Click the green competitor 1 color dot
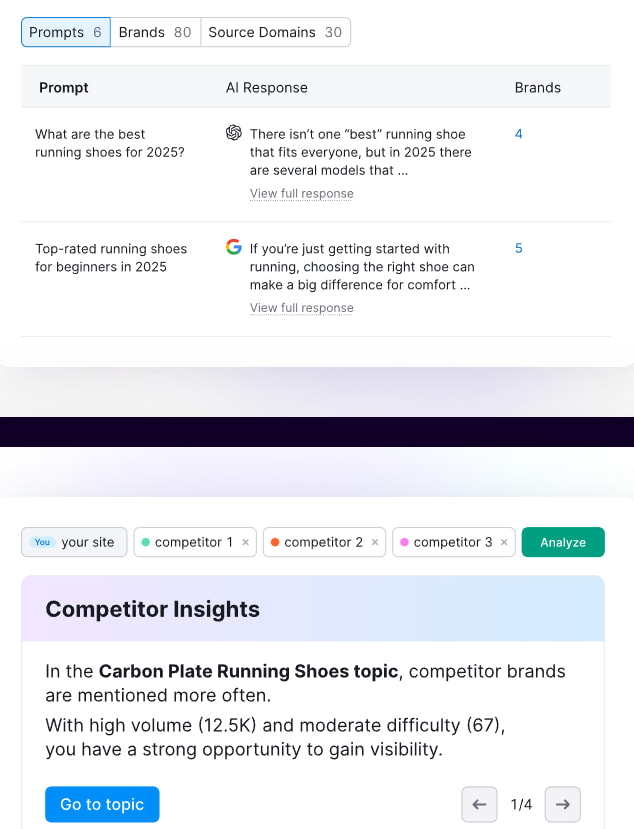Image resolution: width=634 pixels, height=829 pixels. coord(146,542)
